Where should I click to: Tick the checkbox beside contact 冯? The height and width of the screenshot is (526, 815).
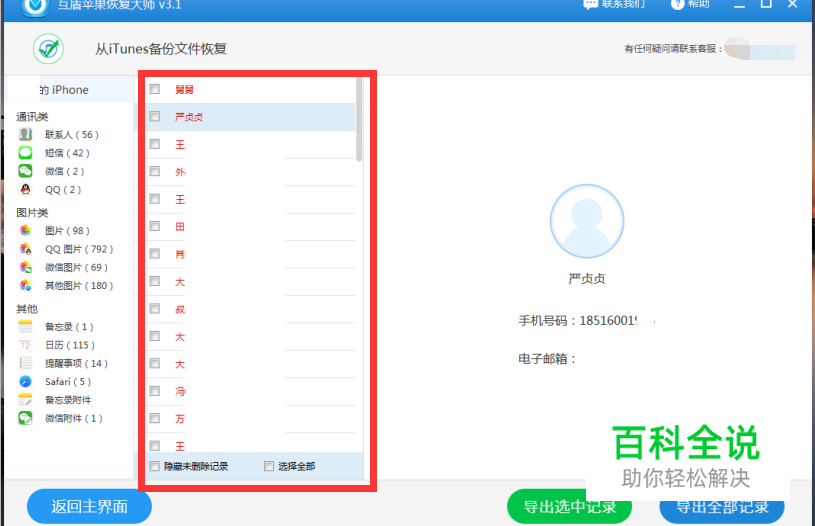point(154,391)
